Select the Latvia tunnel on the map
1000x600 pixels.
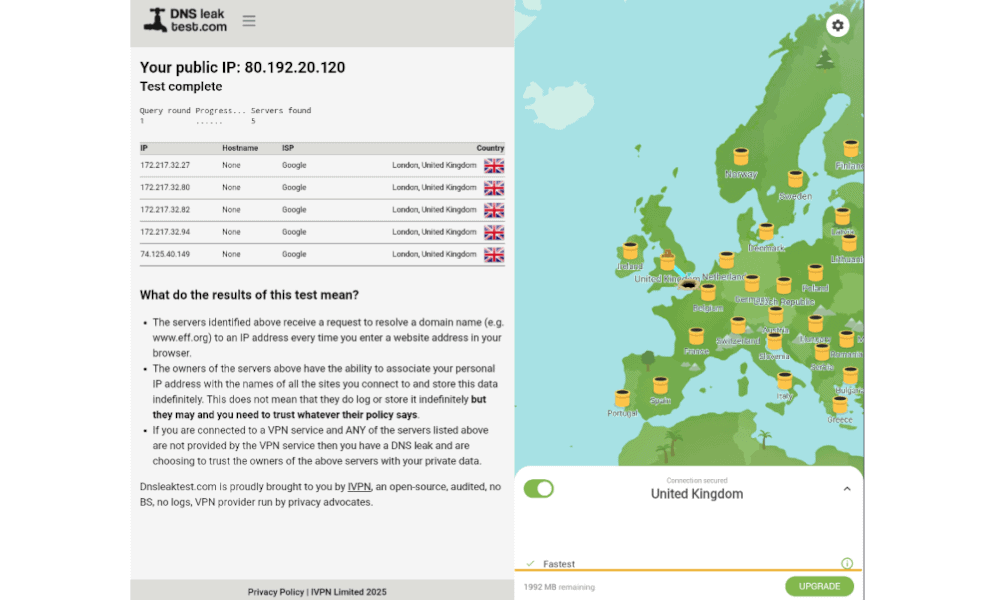point(842,217)
